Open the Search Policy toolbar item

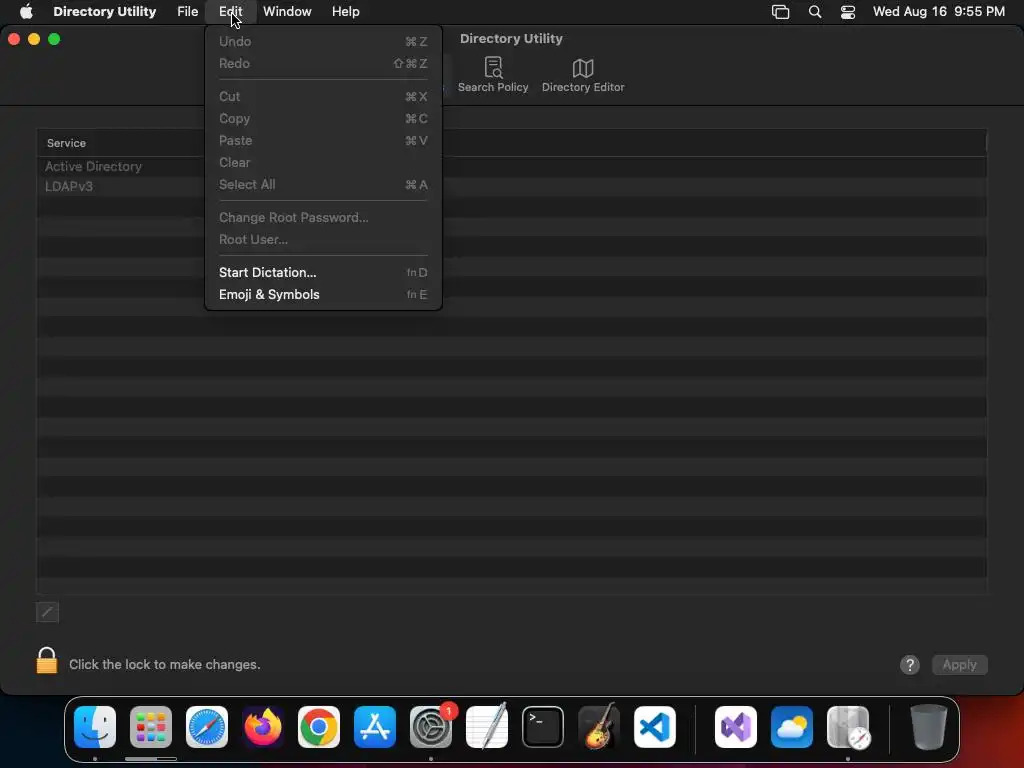click(x=493, y=74)
